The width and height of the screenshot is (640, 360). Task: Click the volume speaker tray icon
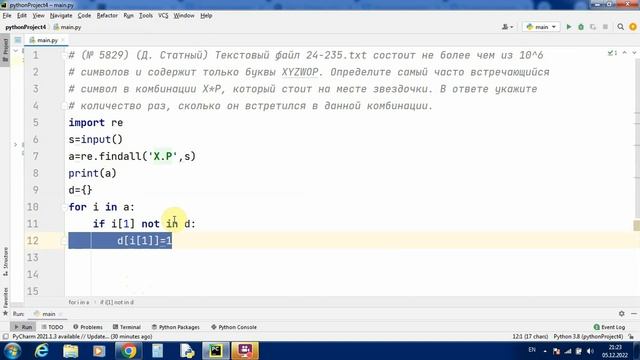(x=590, y=351)
